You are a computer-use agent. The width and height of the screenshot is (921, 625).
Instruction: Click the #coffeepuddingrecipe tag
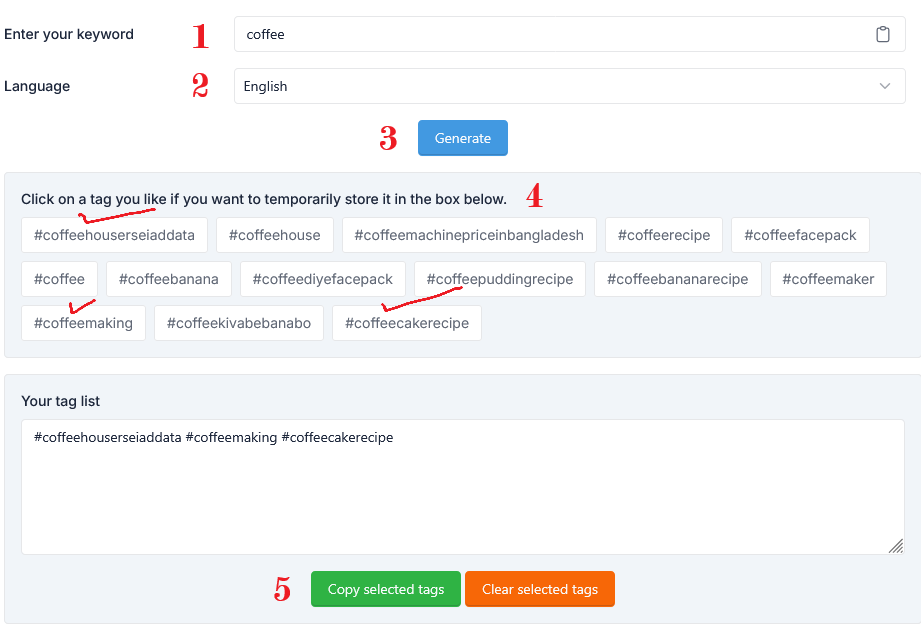coord(499,279)
